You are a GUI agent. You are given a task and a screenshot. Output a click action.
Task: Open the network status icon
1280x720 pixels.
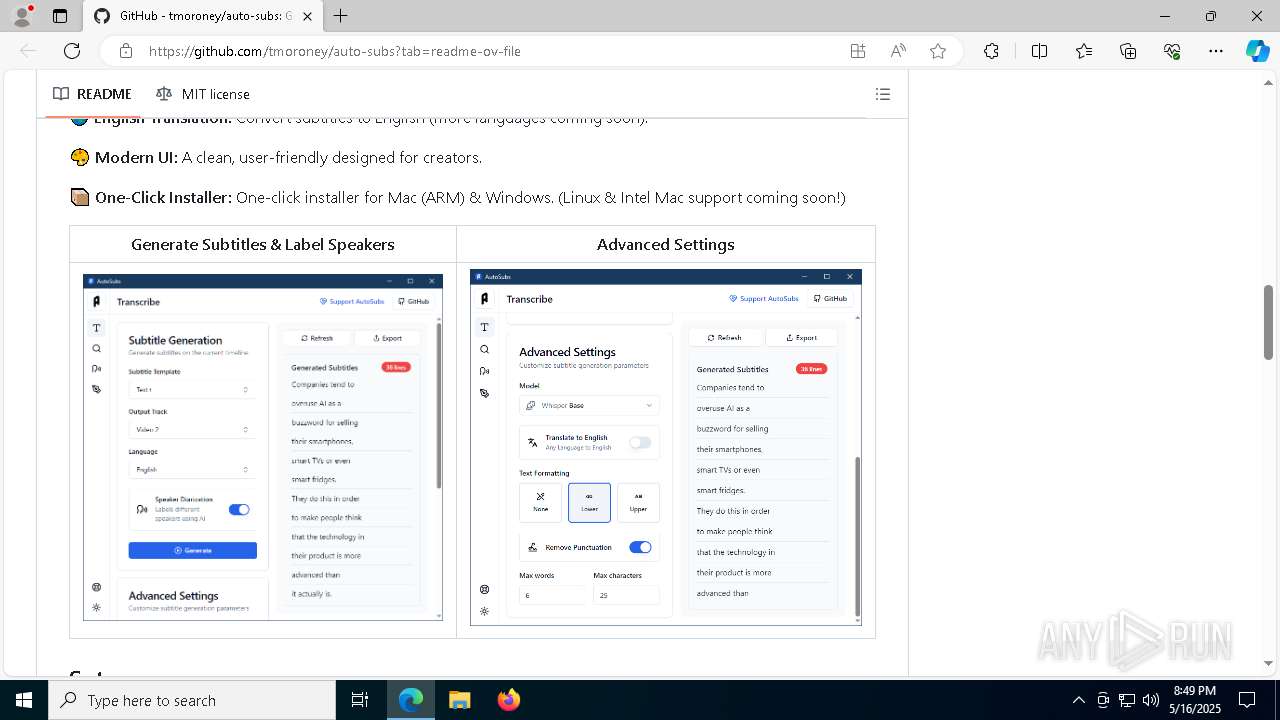1127,700
